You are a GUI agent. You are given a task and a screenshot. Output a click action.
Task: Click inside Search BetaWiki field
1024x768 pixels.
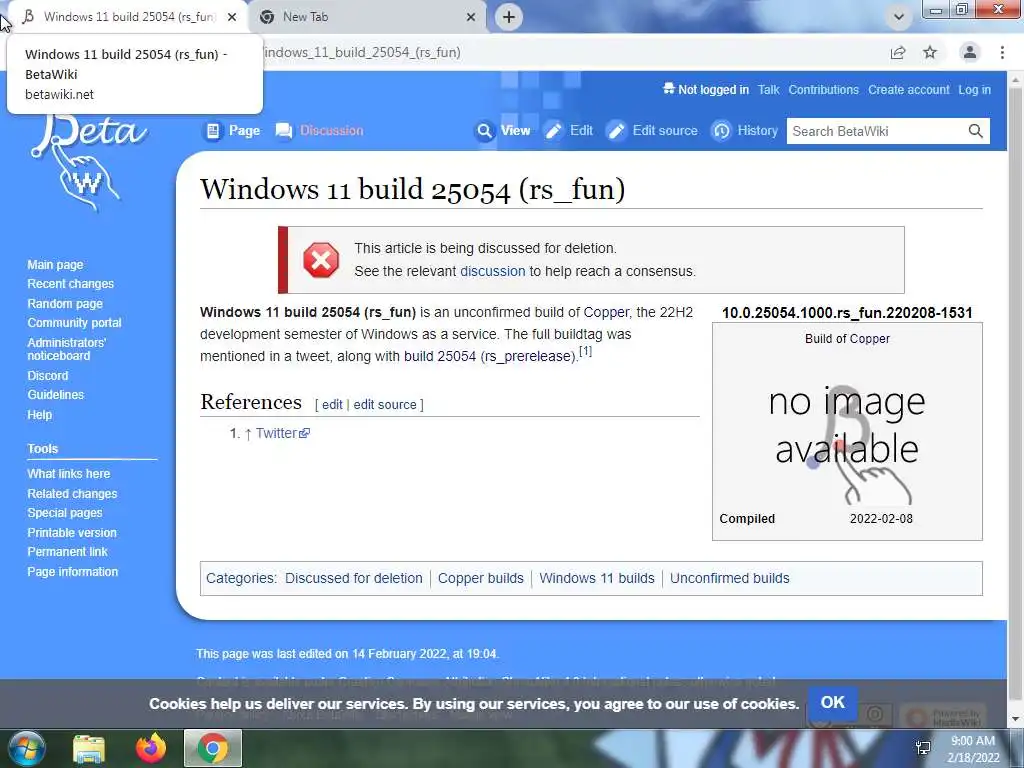(x=876, y=131)
